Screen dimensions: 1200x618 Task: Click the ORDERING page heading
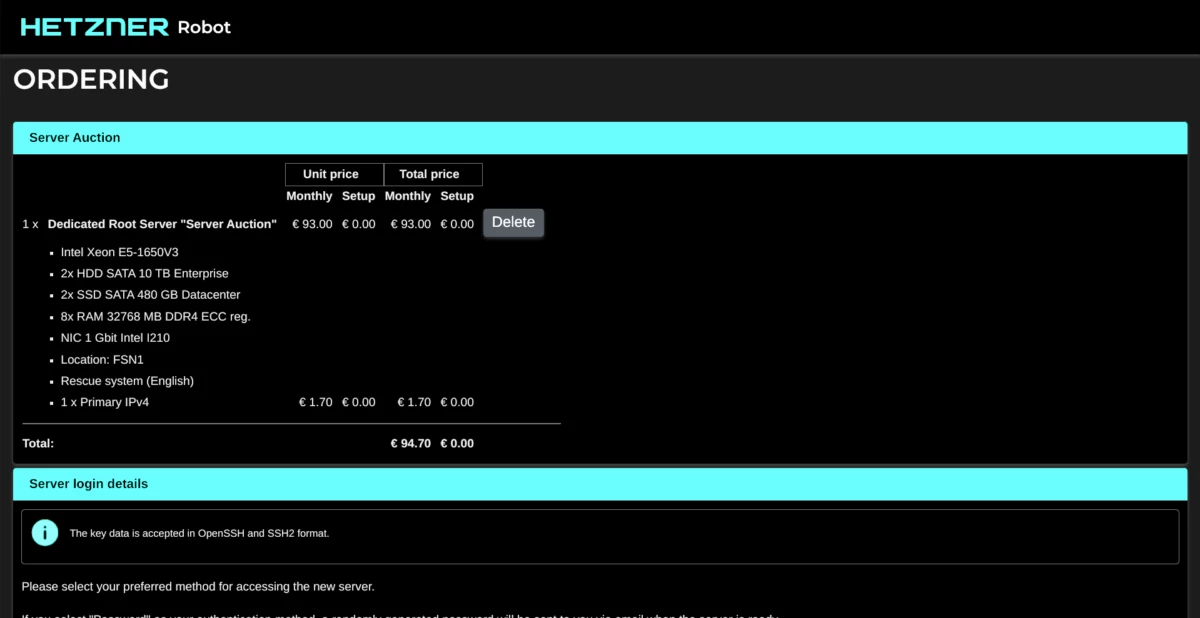point(91,80)
